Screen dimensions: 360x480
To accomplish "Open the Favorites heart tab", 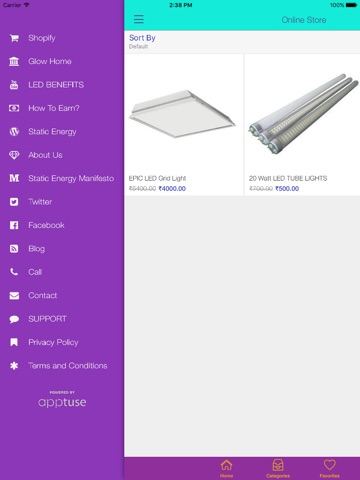I will pos(329,468).
